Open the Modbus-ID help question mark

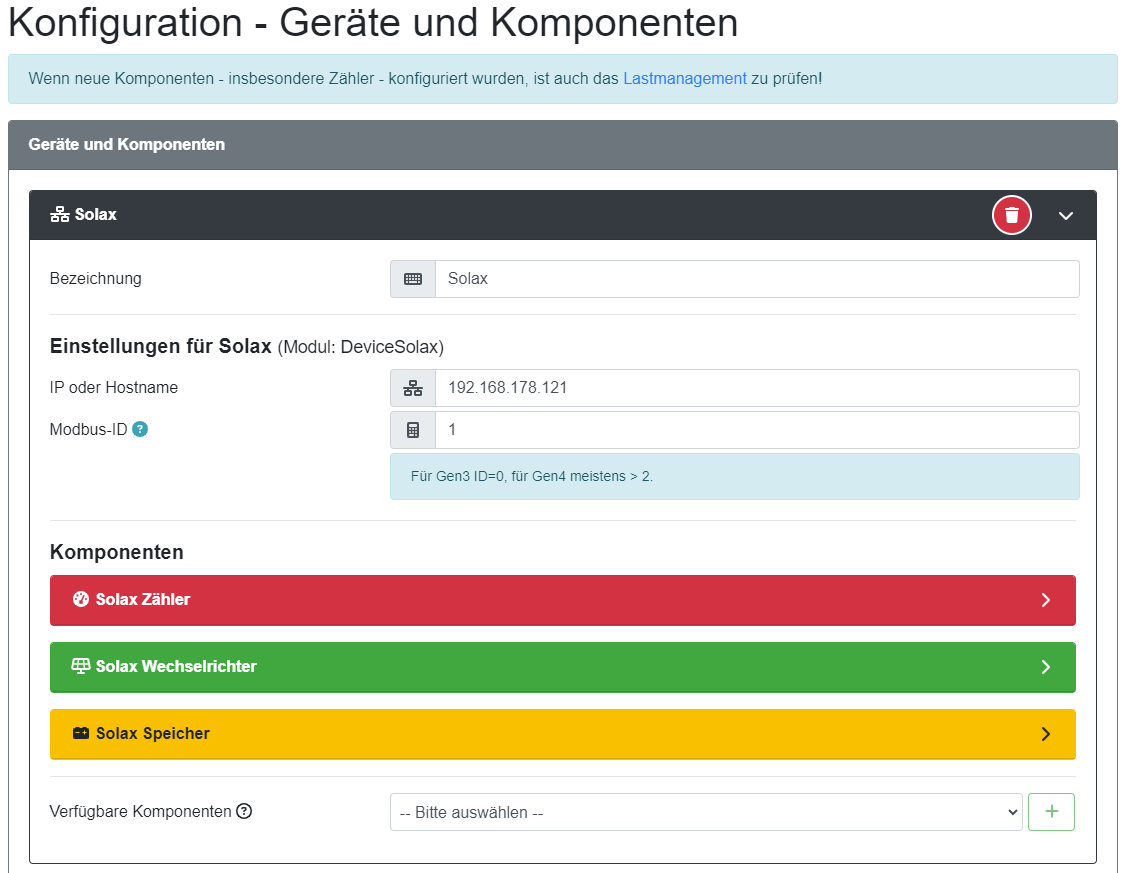click(x=140, y=429)
